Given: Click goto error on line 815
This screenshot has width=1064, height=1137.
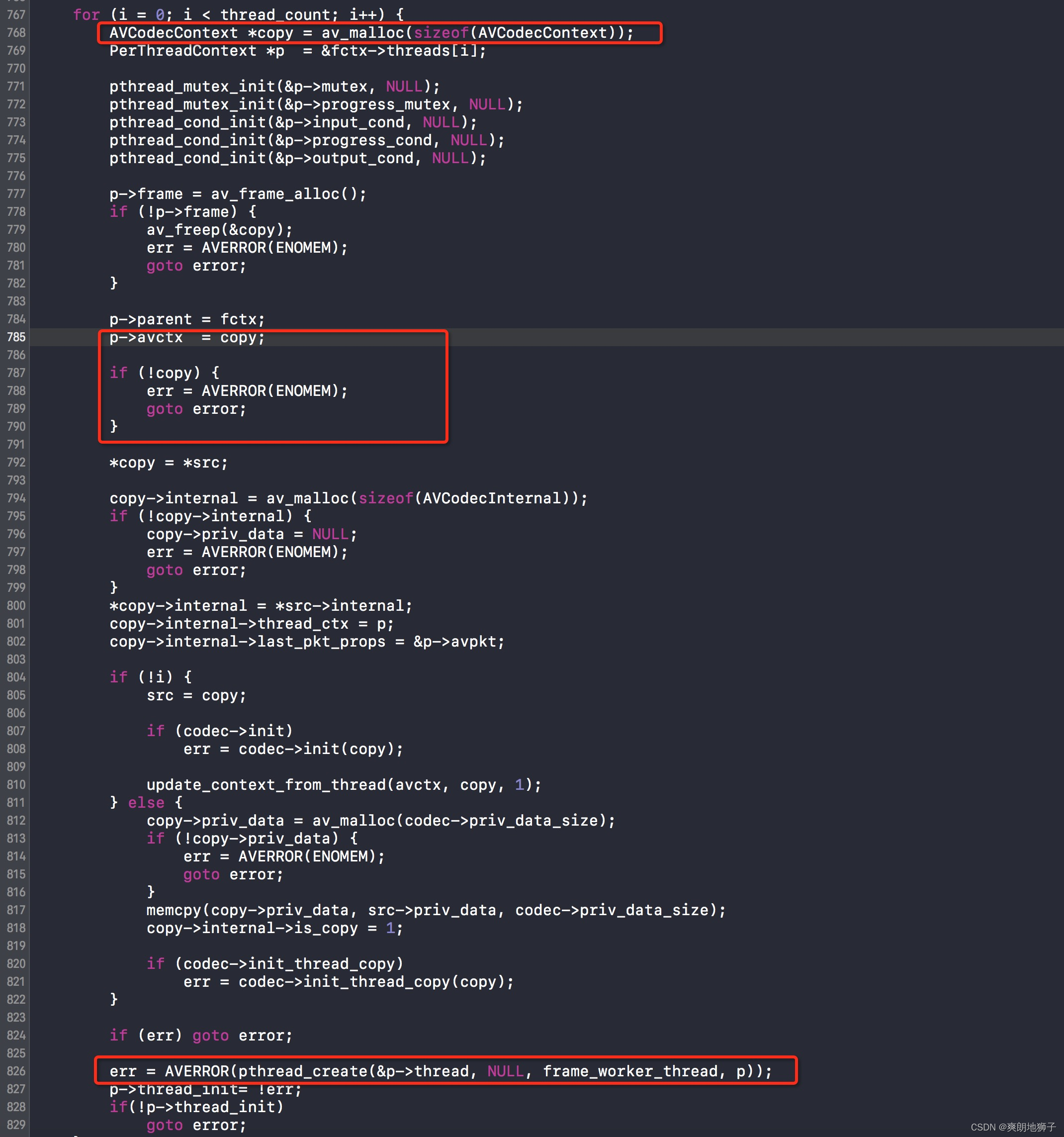Looking at the screenshot, I should coord(233,874).
